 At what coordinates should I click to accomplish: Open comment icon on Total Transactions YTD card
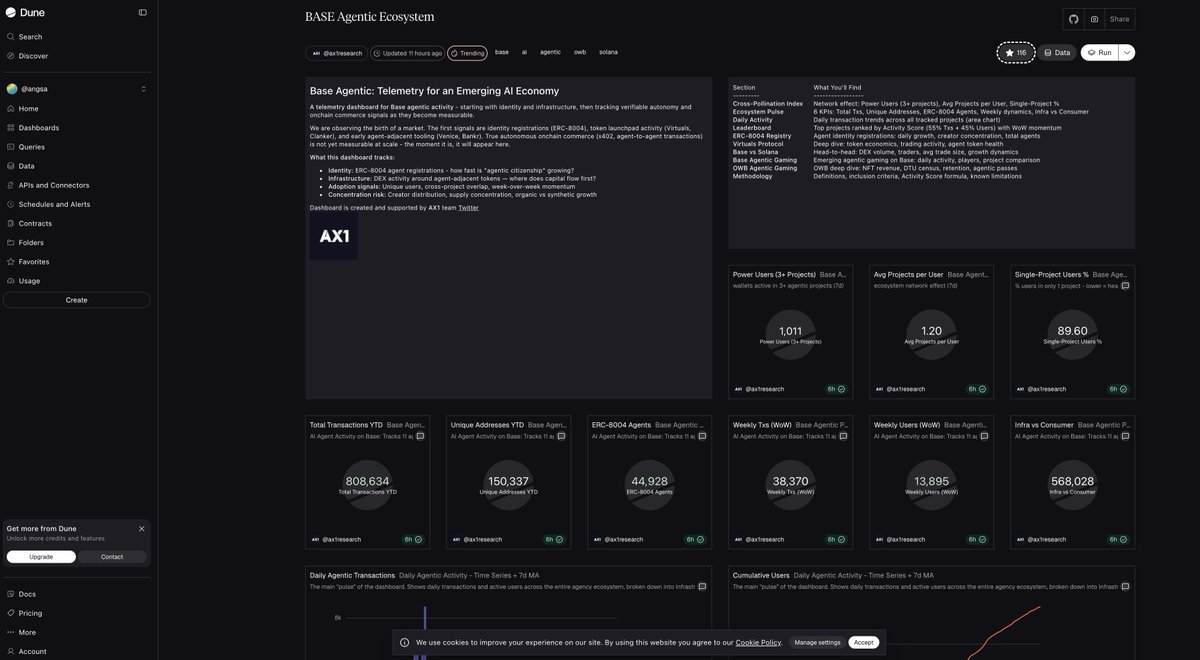(x=420, y=436)
